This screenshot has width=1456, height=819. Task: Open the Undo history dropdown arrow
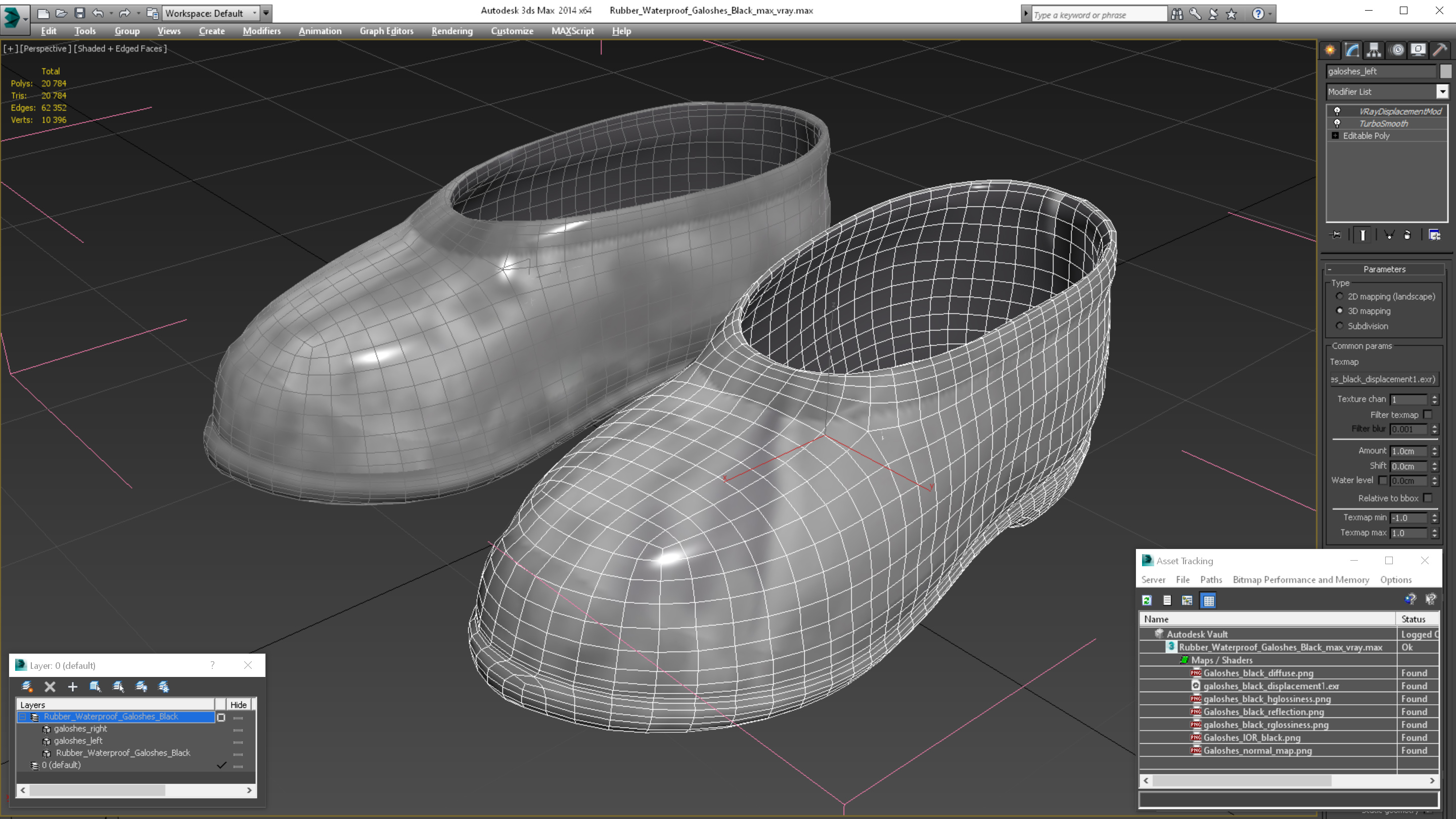(111, 13)
